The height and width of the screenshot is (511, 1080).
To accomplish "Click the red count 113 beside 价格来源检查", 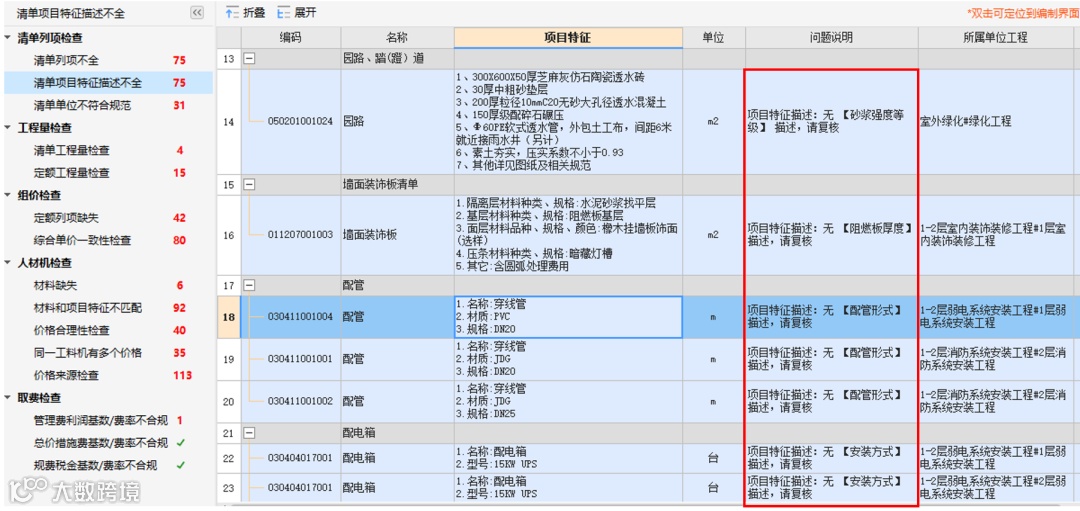I will coord(182,375).
